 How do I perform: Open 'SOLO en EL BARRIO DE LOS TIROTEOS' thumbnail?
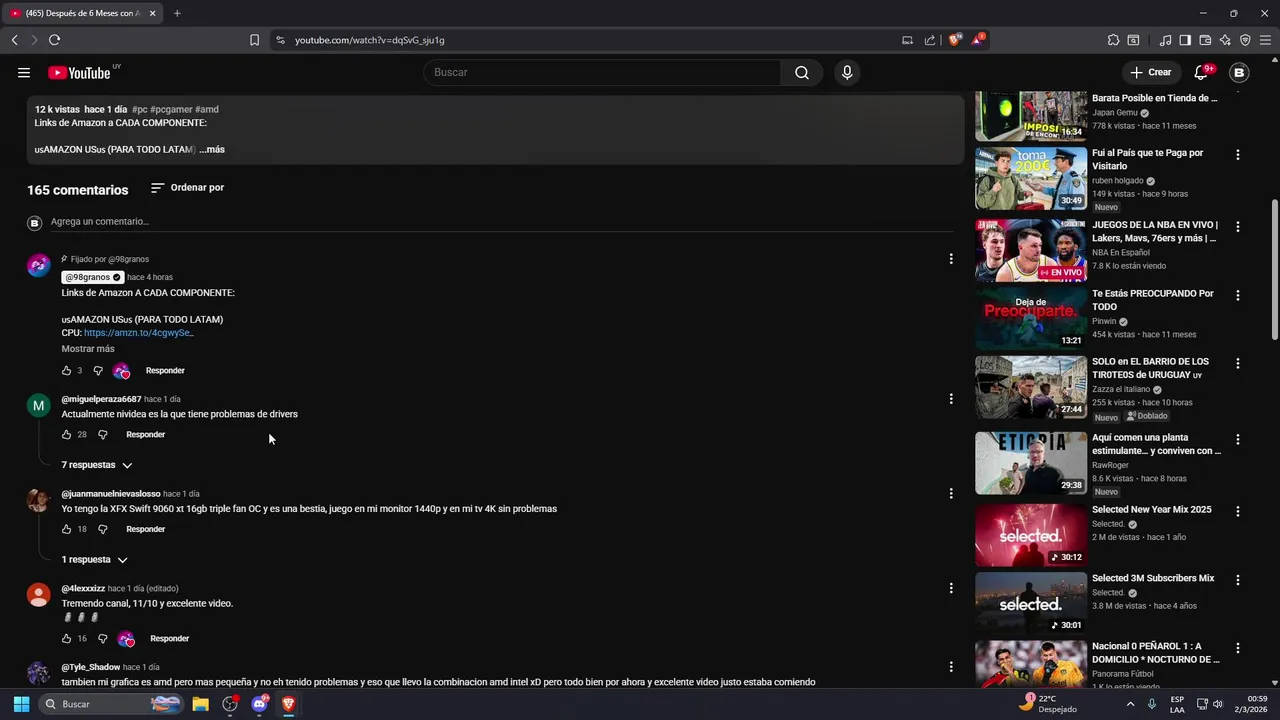(x=1031, y=387)
